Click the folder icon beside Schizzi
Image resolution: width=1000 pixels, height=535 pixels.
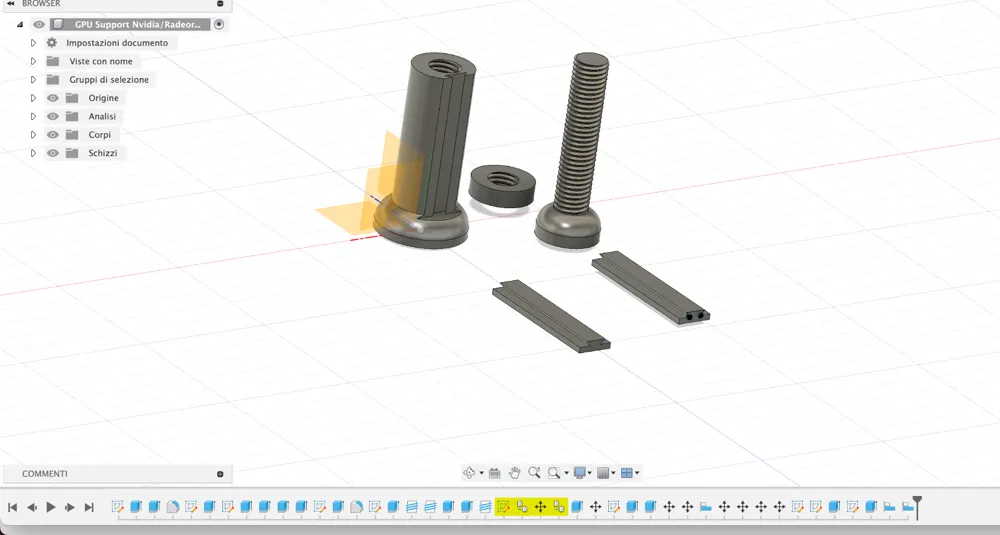coord(72,153)
